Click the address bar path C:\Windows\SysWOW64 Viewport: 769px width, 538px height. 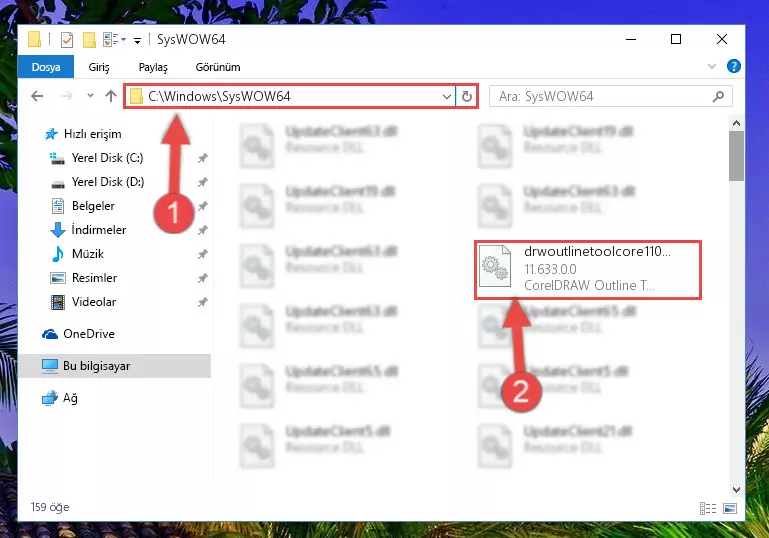tap(219, 96)
